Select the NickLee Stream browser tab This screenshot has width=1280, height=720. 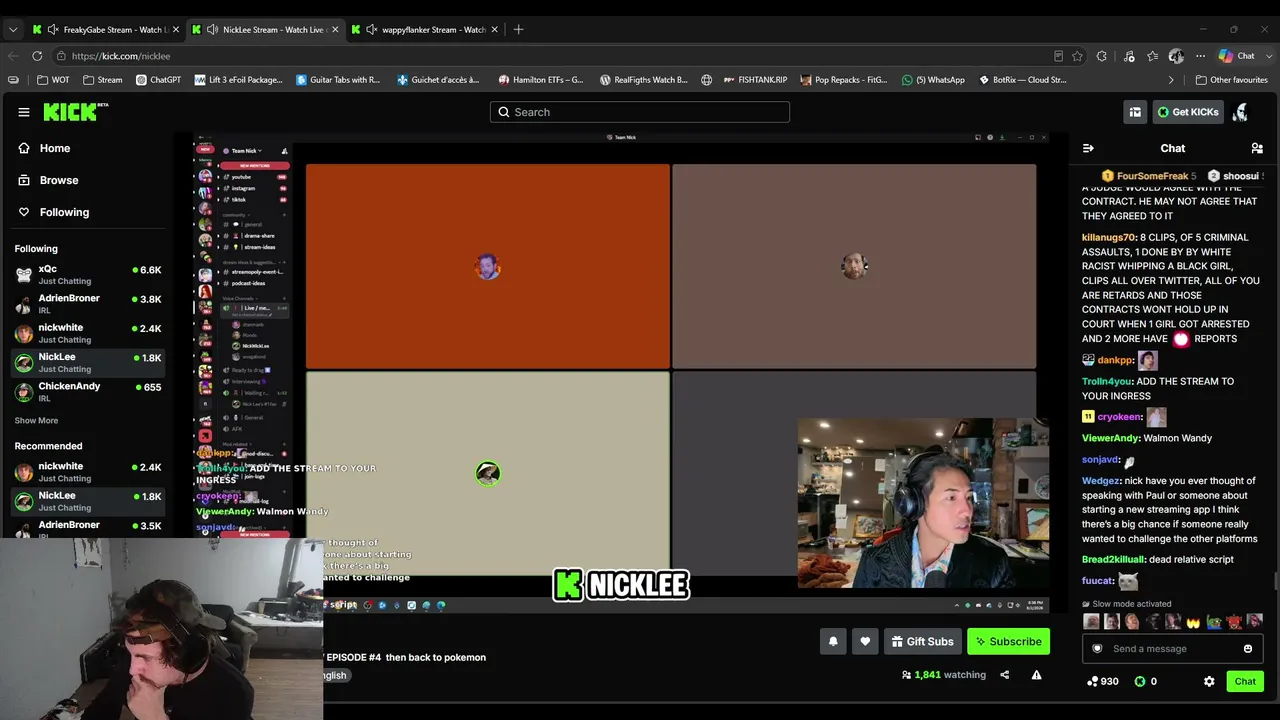click(264, 29)
